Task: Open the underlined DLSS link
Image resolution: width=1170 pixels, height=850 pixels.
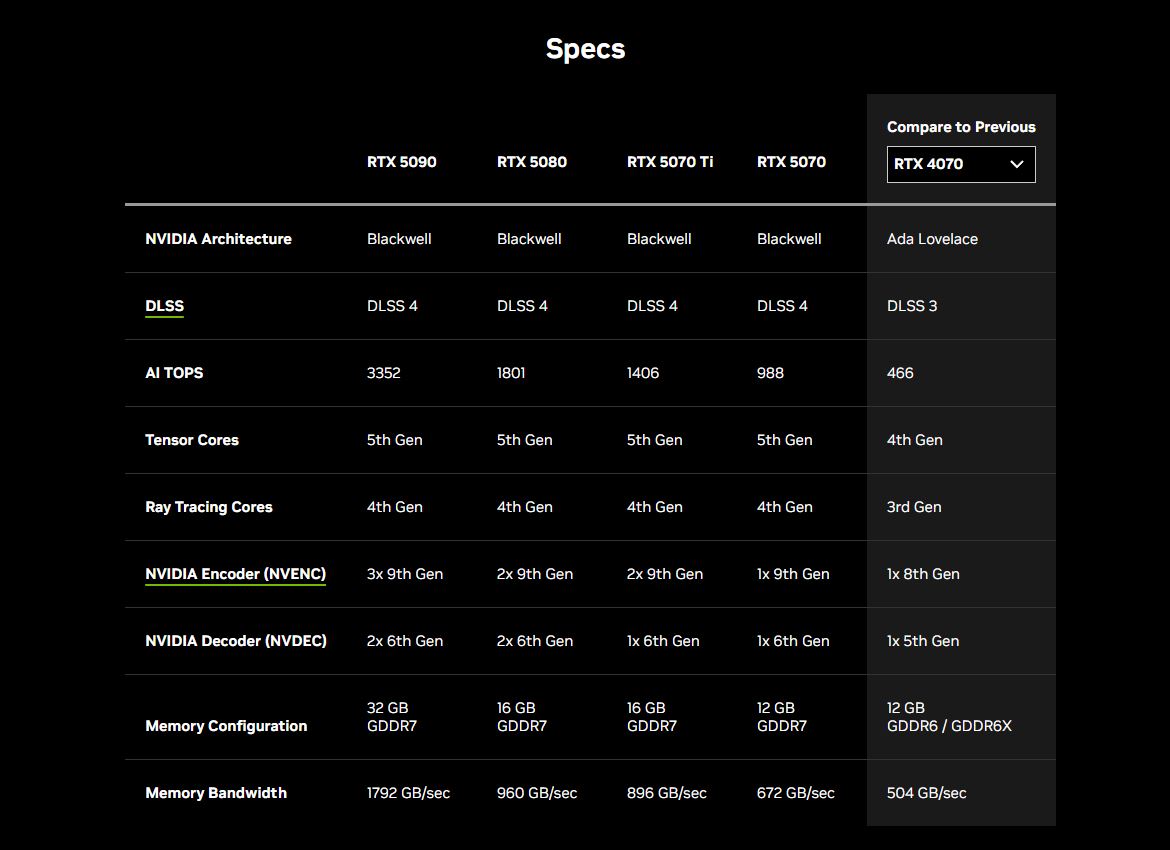Action: coord(164,306)
